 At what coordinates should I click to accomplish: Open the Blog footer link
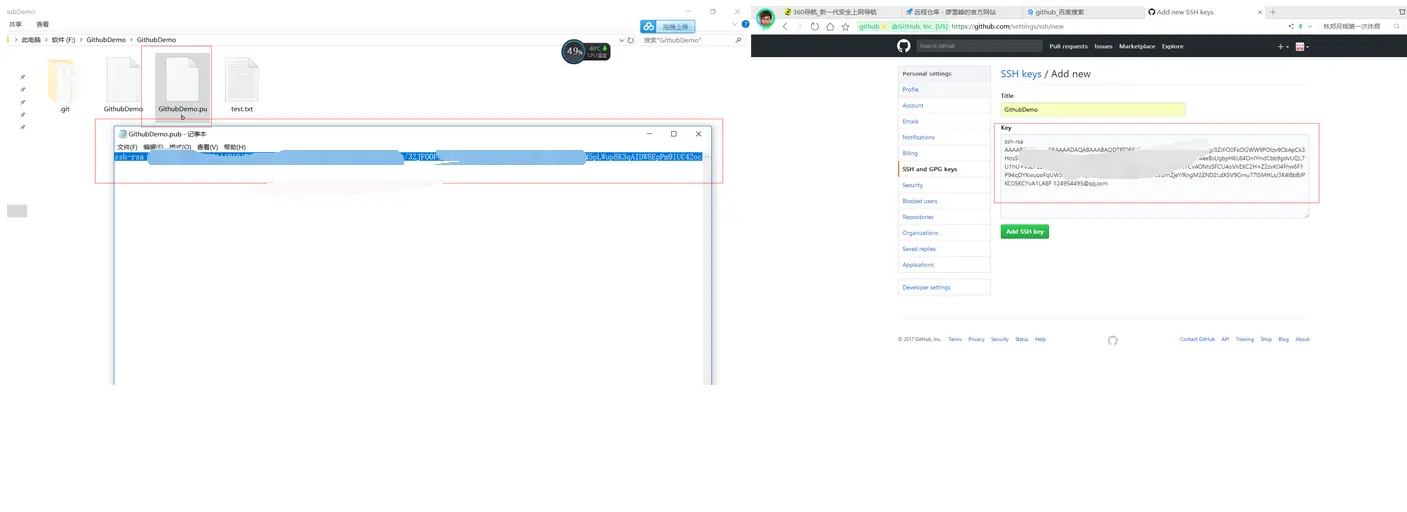tap(1283, 339)
